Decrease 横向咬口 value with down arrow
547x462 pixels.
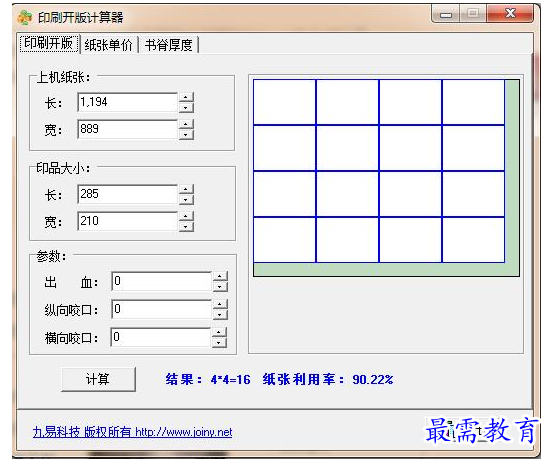pos(219,342)
